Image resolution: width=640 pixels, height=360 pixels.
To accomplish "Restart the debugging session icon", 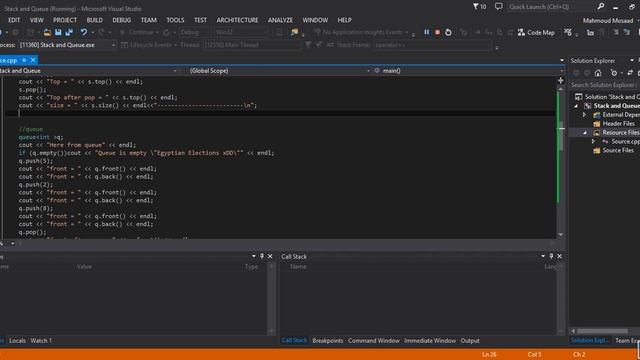I will tap(448, 32).
